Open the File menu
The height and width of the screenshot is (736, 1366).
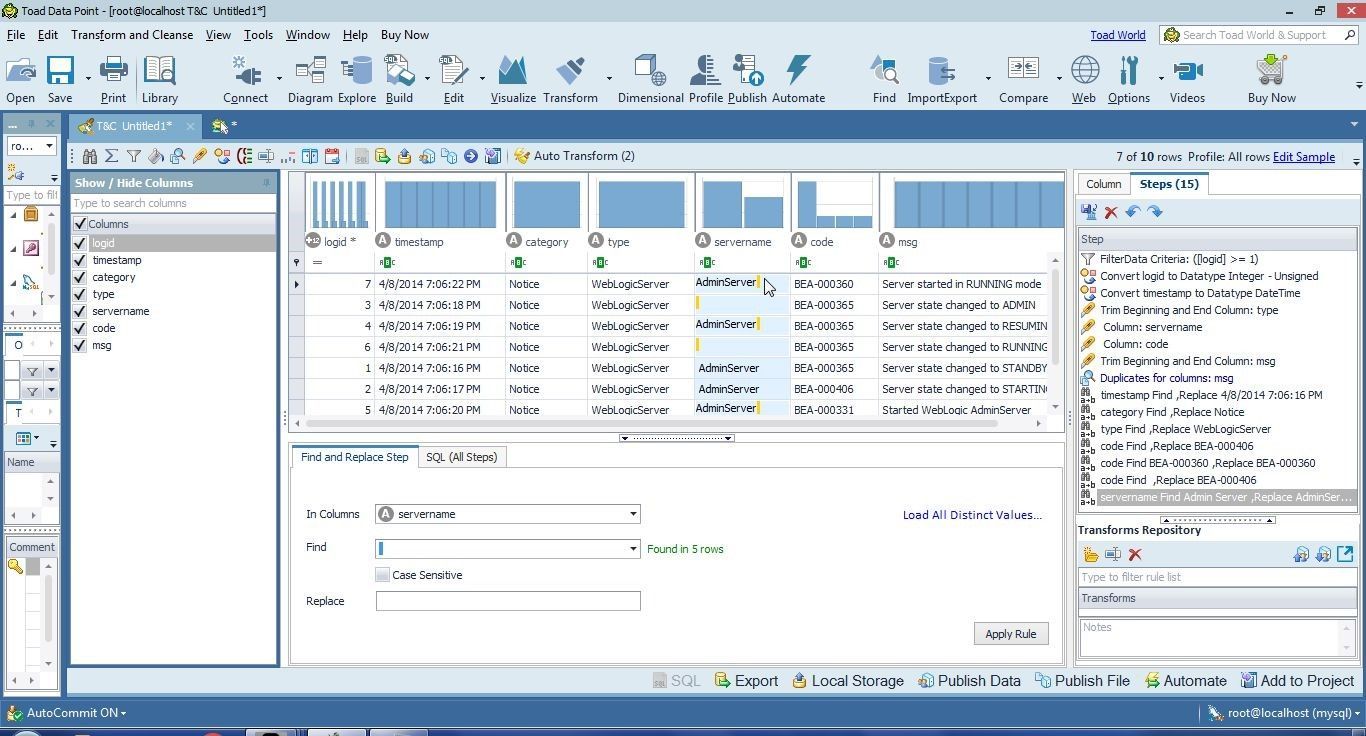(16, 35)
